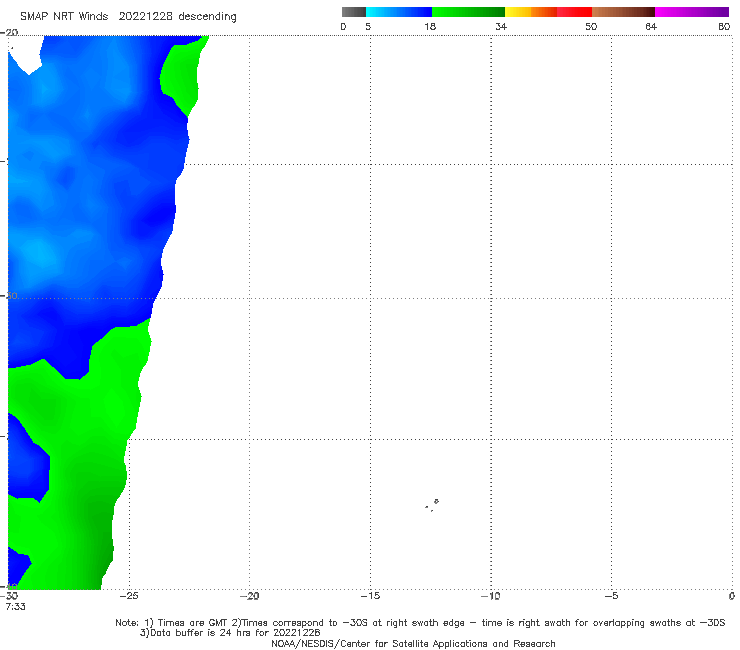Click the brown 50–64 colorbar segment
Viewport: 740px width, 650px height.
tap(623, 12)
